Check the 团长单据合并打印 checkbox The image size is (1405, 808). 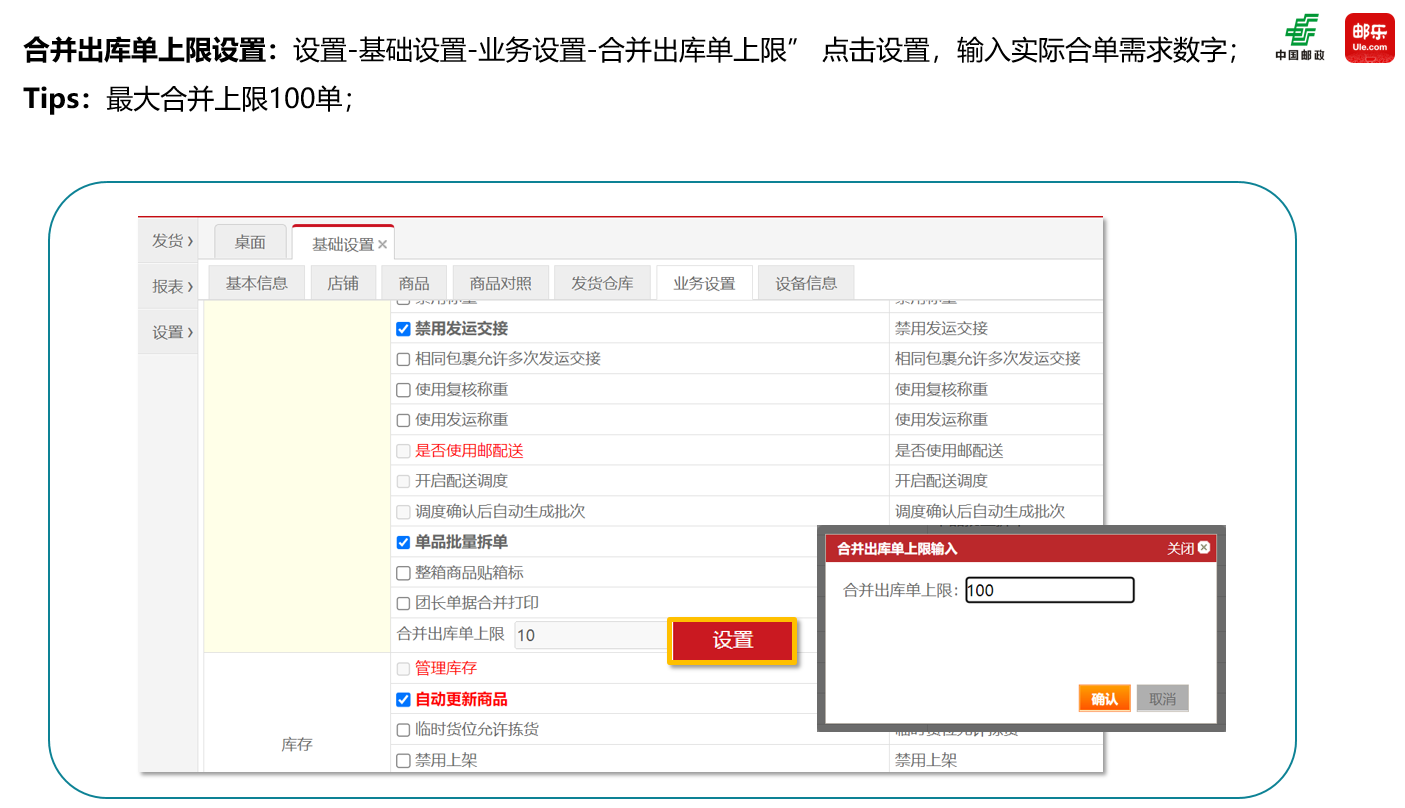pos(404,603)
